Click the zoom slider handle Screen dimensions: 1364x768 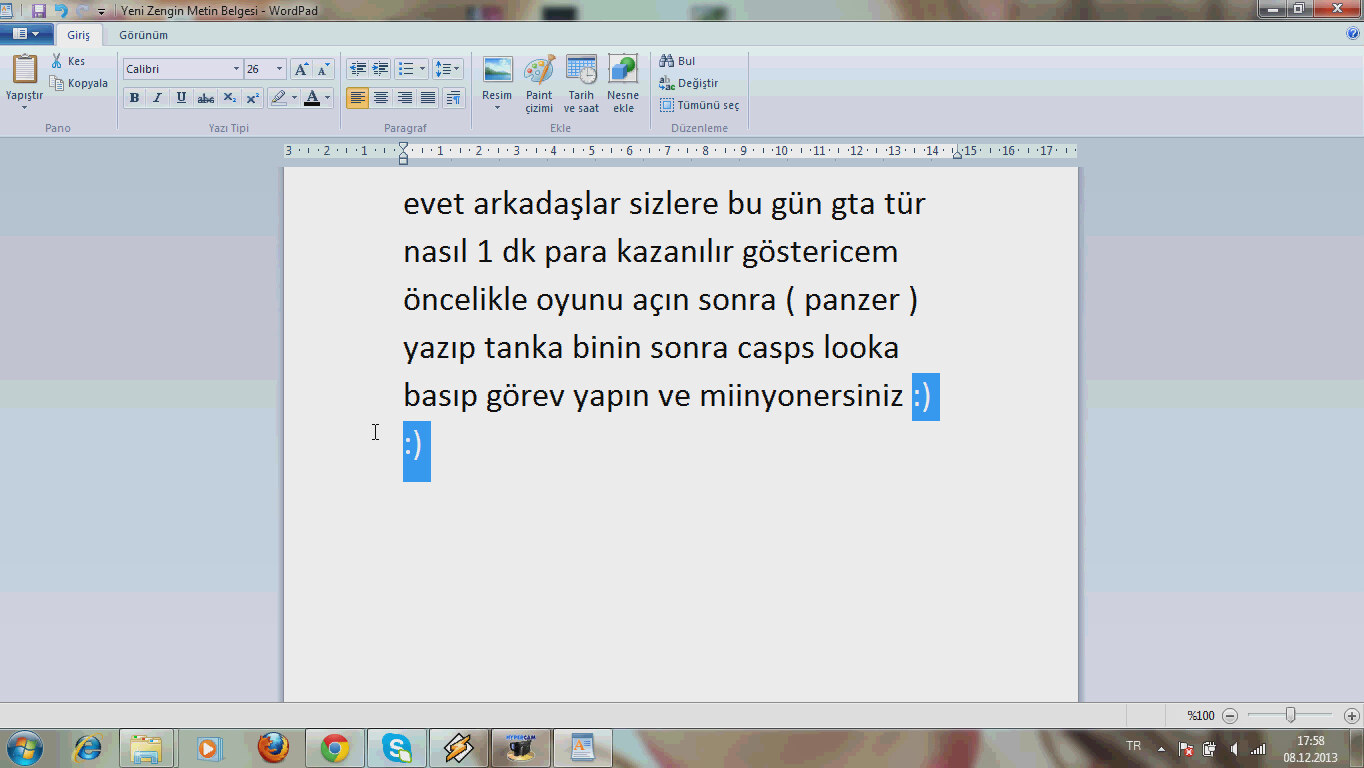point(1291,715)
